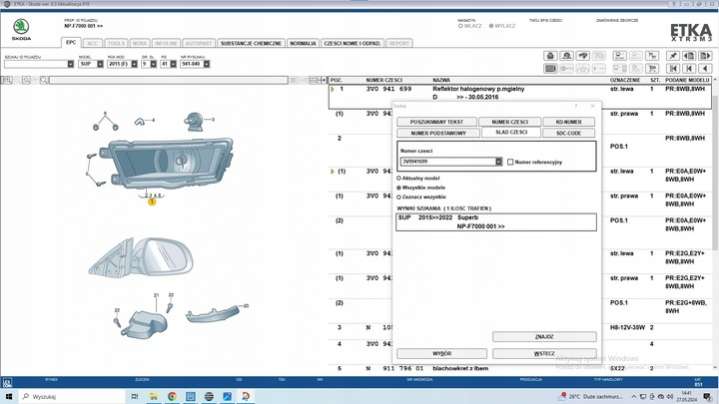The height and width of the screenshot is (404, 719).
Task: Select the 'WŁĄCZ' radio button at top
Action: coord(461,26)
